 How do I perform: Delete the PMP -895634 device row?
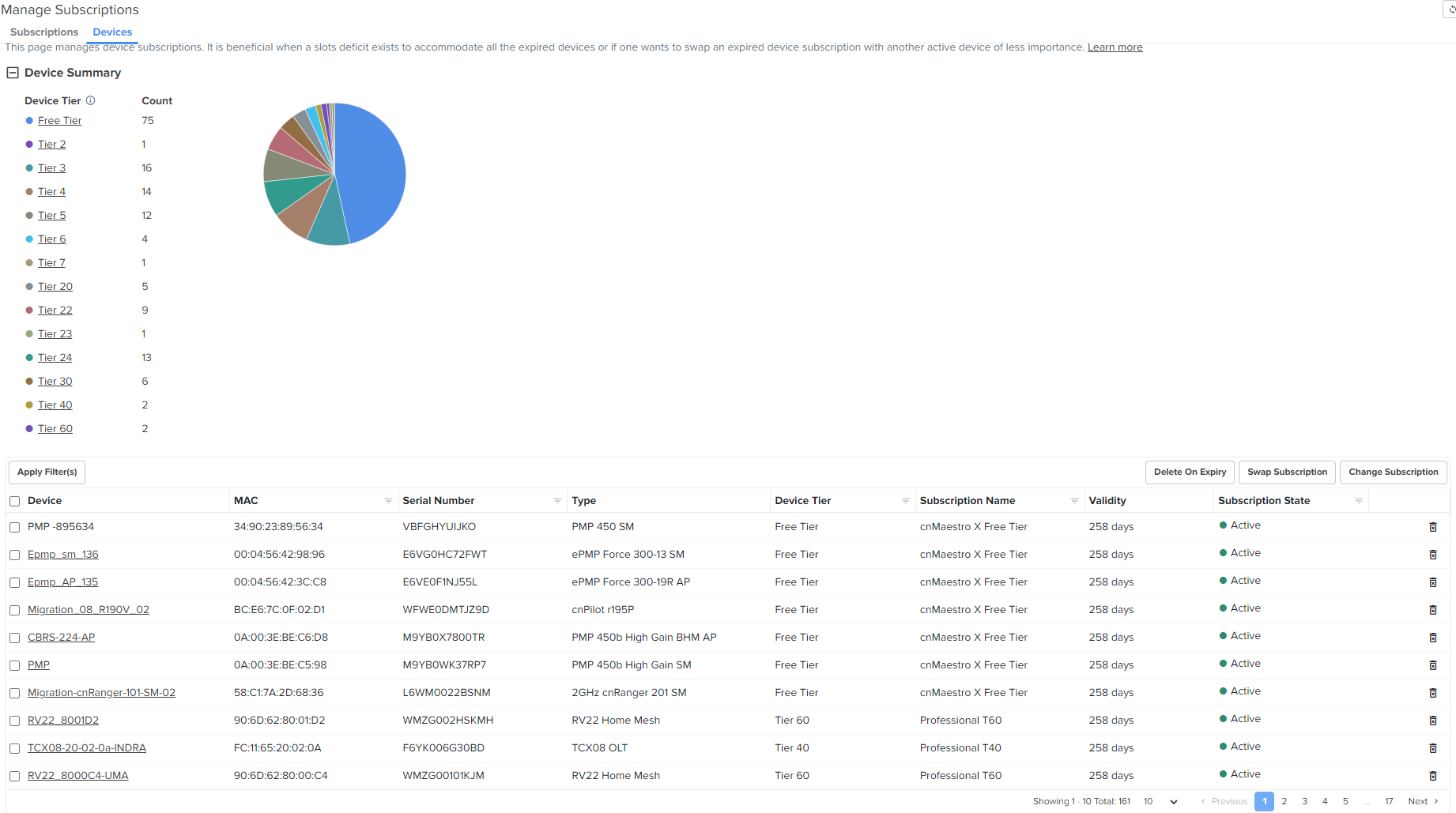1432,527
